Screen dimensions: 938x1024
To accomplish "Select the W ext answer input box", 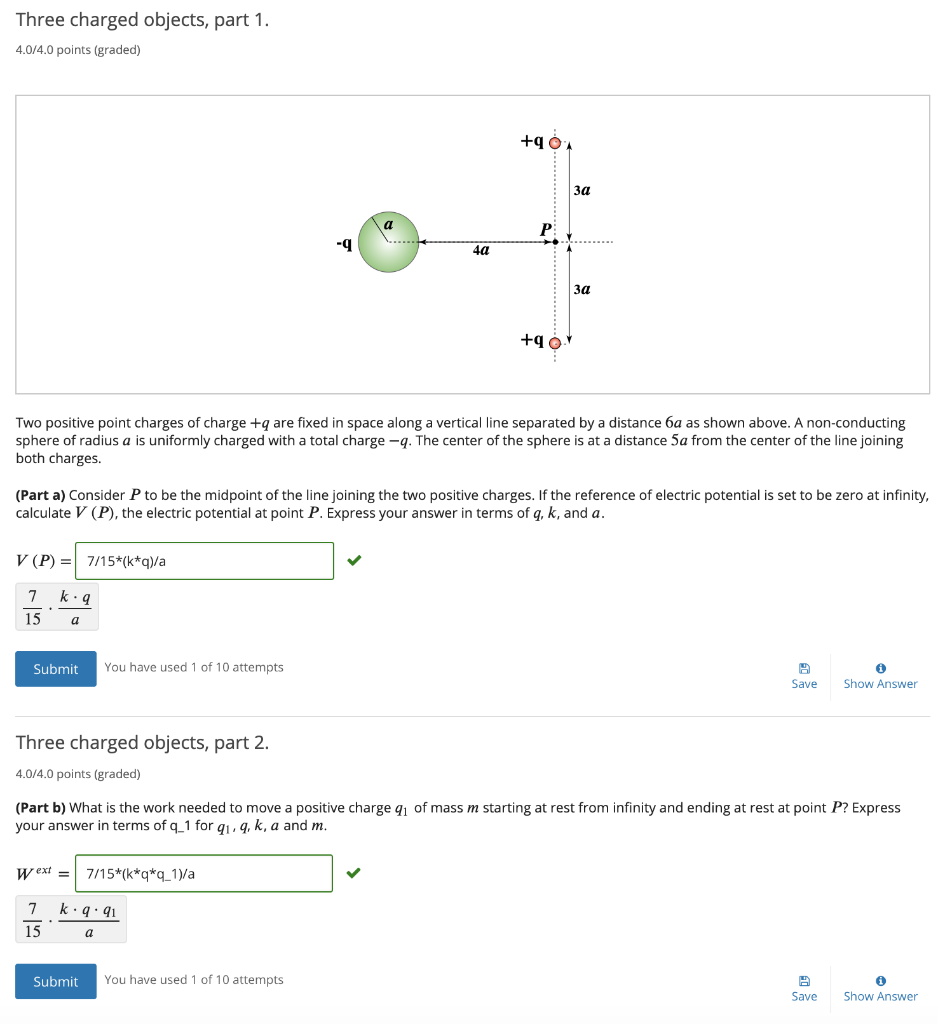I will [x=204, y=873].
